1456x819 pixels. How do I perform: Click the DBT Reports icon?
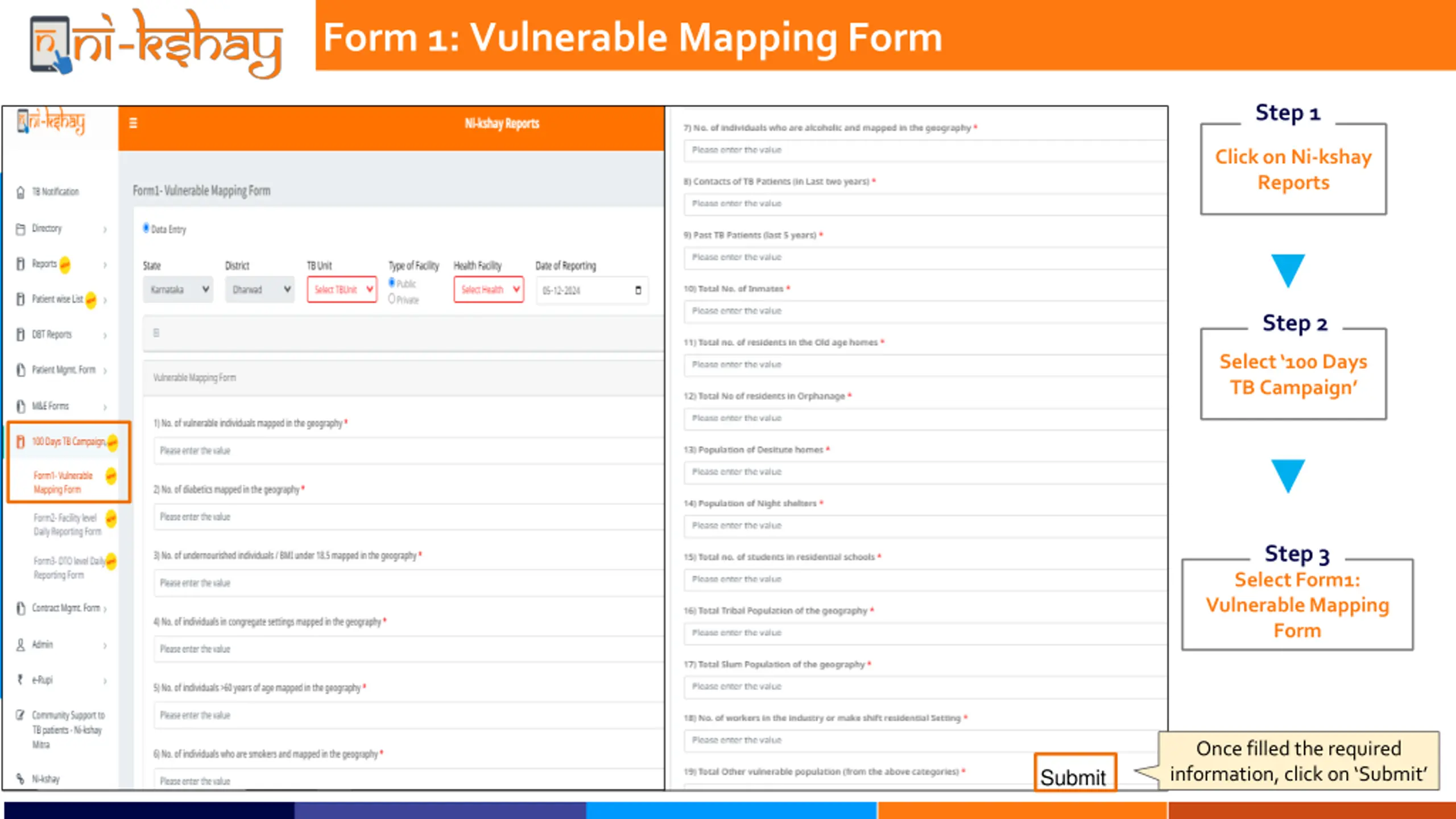click(x=20, y=334)
